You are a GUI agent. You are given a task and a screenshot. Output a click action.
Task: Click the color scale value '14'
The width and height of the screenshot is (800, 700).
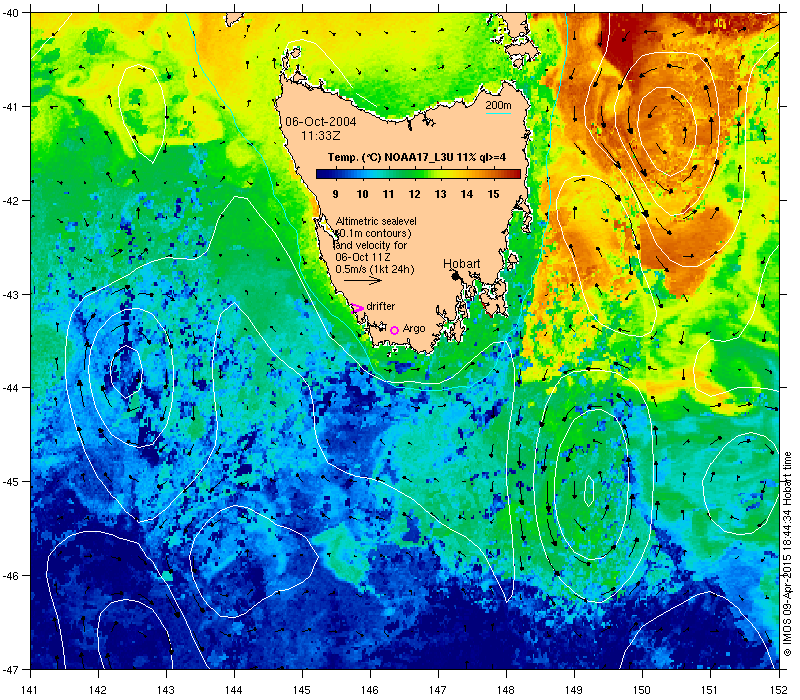click(x=467, y=194)
